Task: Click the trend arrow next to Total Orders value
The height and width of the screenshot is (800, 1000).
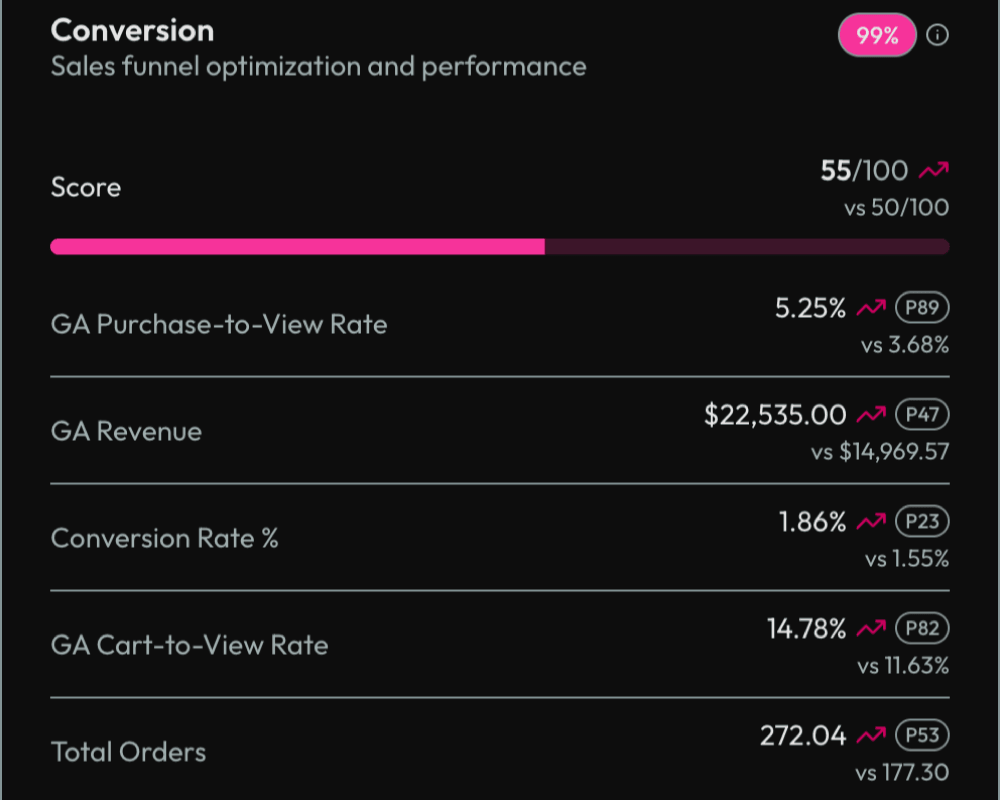Action: coord(869,735)
